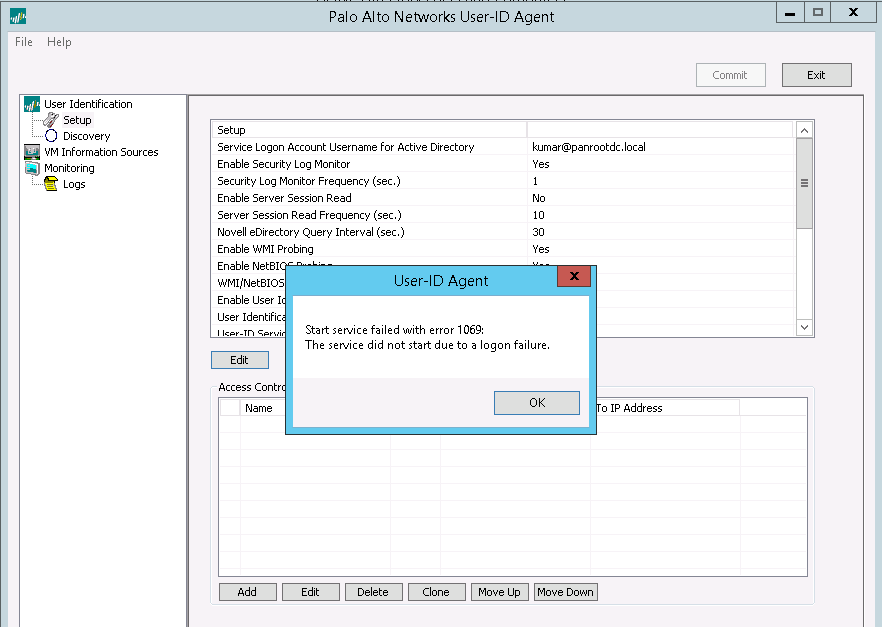The width and height of the screenshot is (882, 627).
Task: Open the File menu
Action: 22,42
